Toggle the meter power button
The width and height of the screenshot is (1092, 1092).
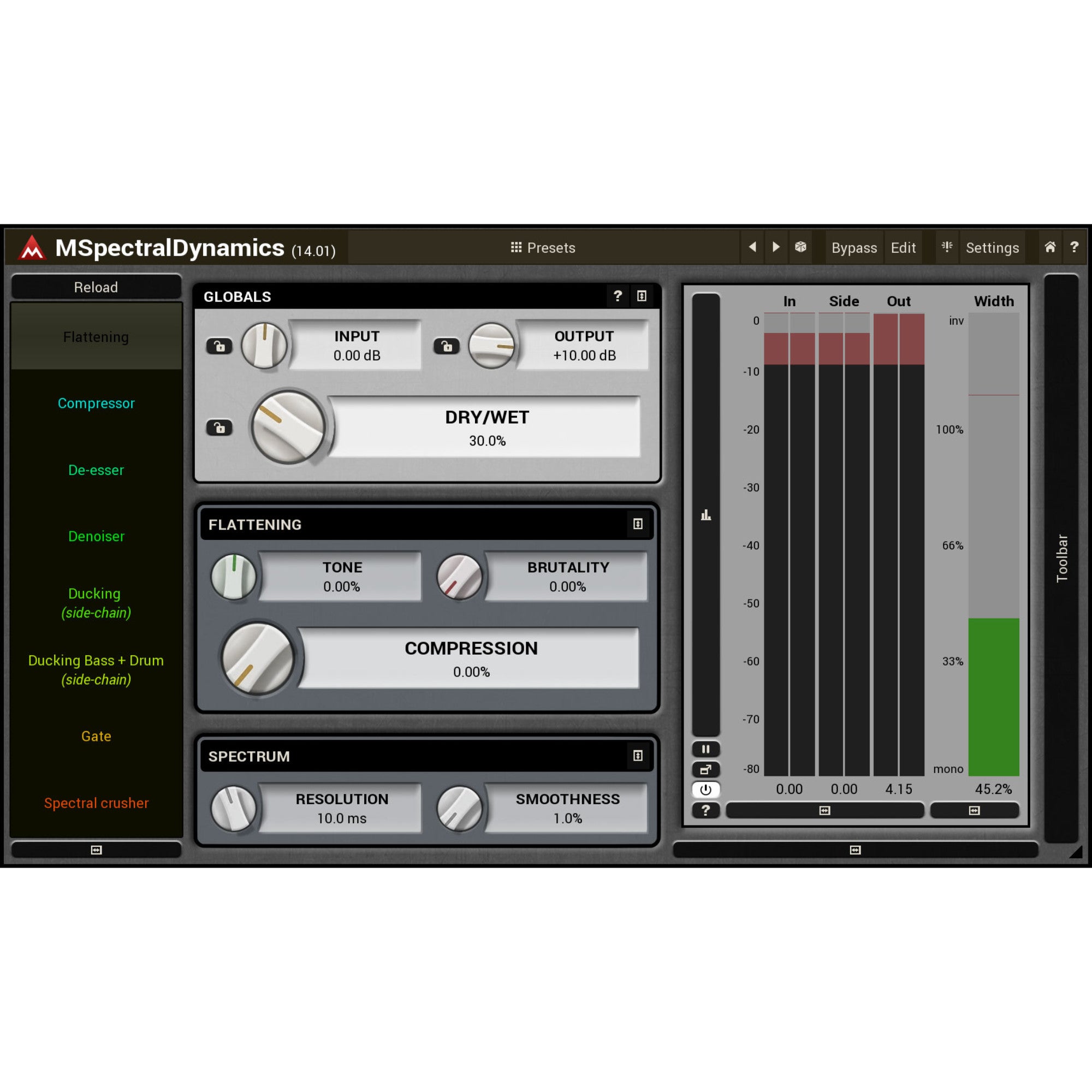pyautogui.click(x=706, y=790)
